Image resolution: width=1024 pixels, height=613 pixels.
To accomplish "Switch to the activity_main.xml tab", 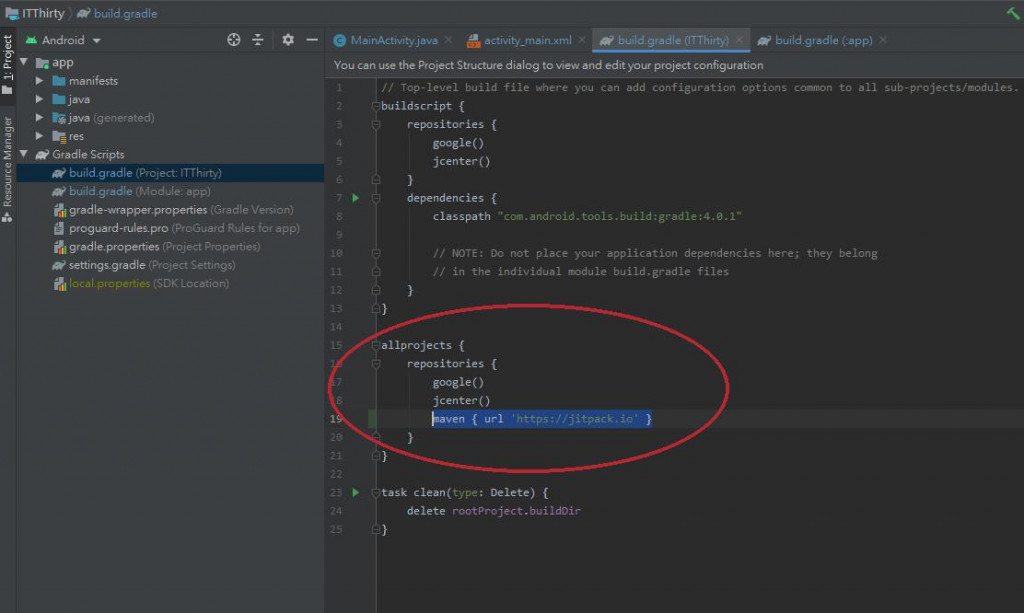I will click(527, 40).
